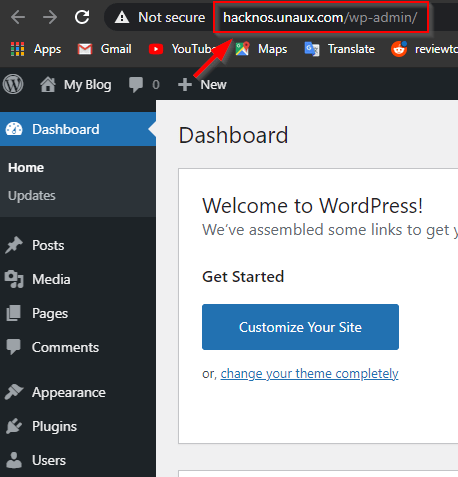Viewport: 458px width, 477px height.
Task: Click the Pages stacked-sheets icon
Action: tap(14, 313)
